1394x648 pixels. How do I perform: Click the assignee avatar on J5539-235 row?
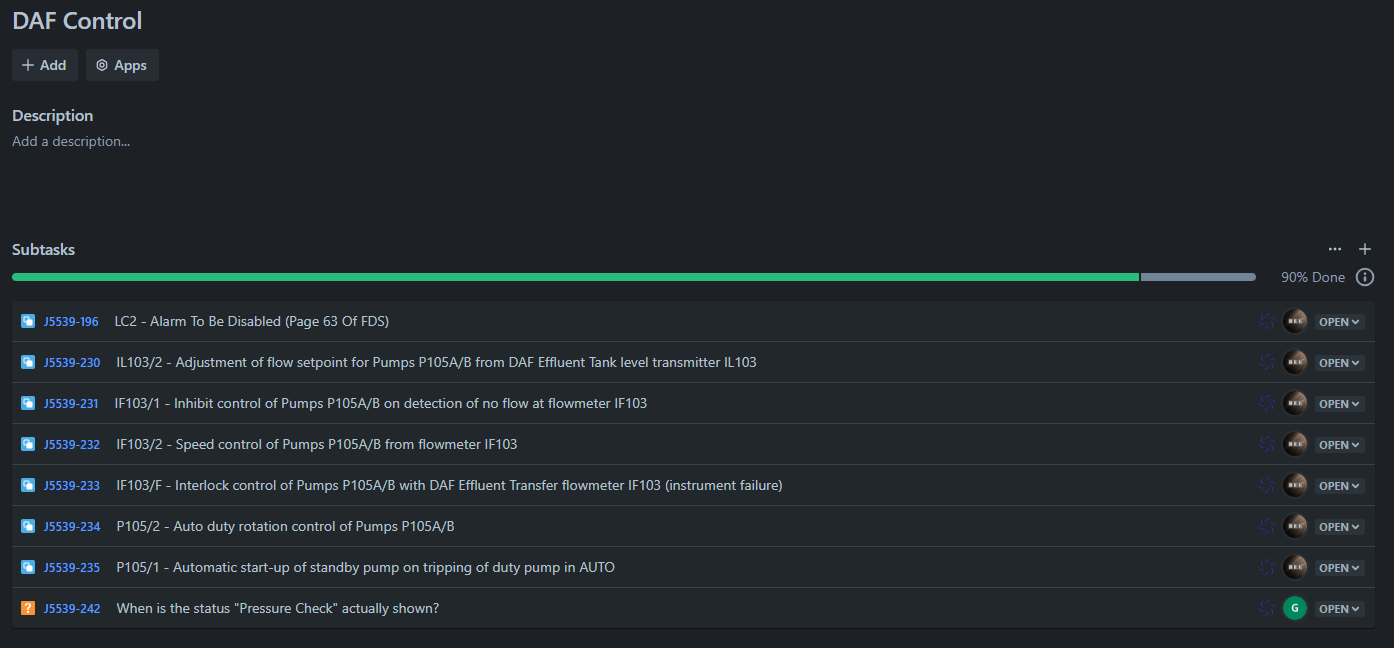pyautogui.click(x=1295, y=568)
